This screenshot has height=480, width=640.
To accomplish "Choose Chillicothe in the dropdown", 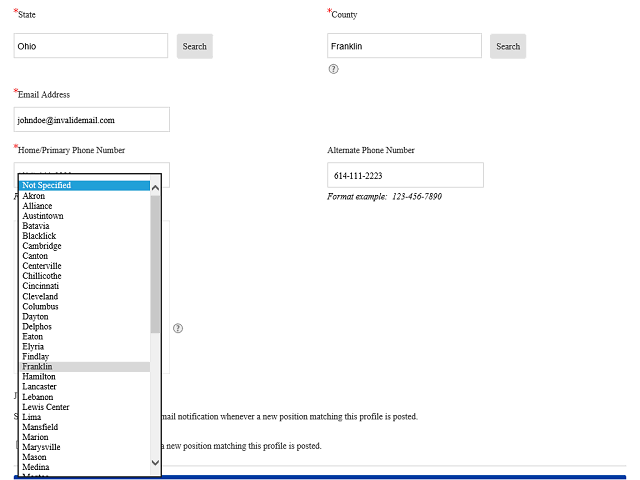I will pos(85,276).
